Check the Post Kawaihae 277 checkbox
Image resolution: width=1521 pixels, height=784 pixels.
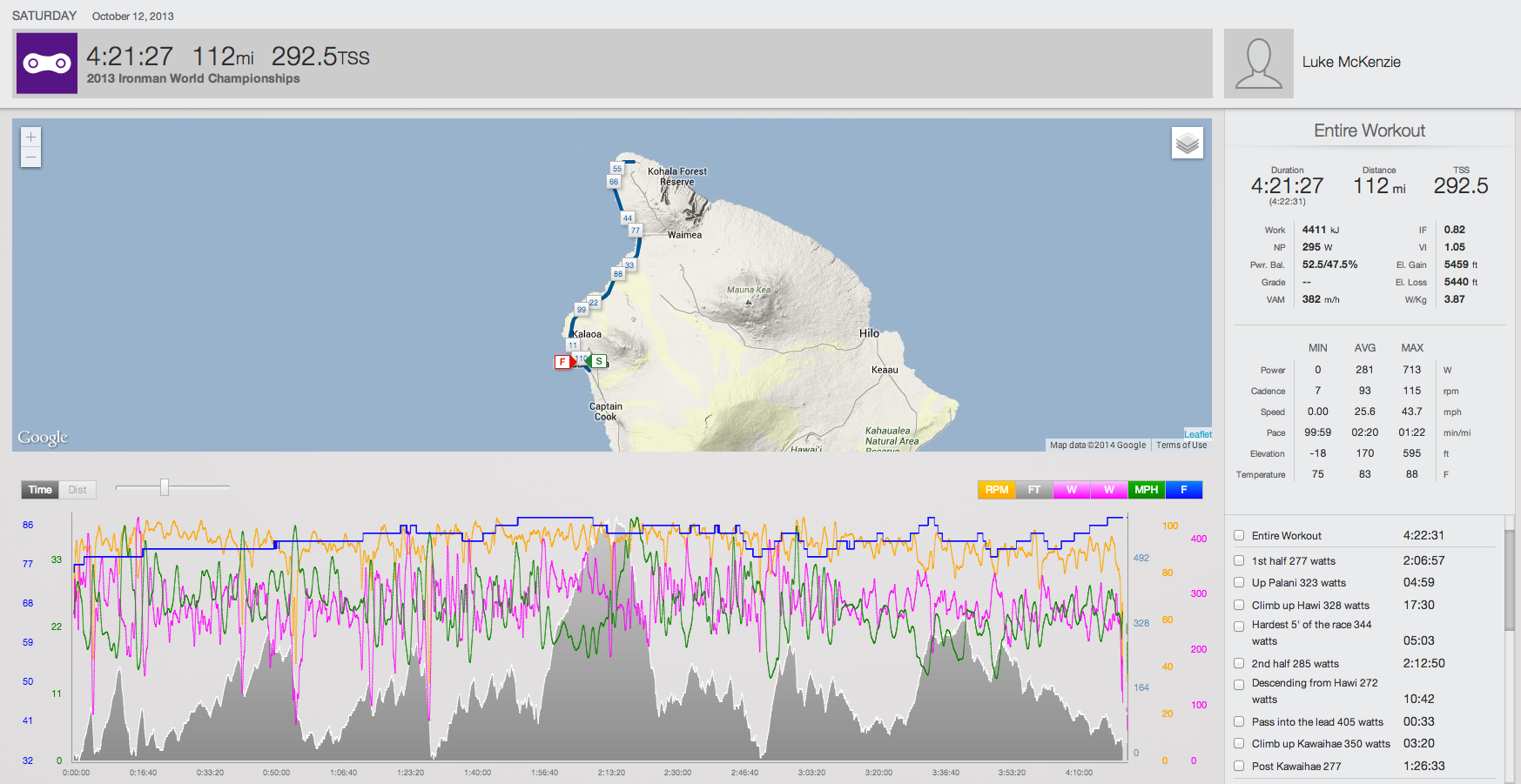[x=1239, y=766]
